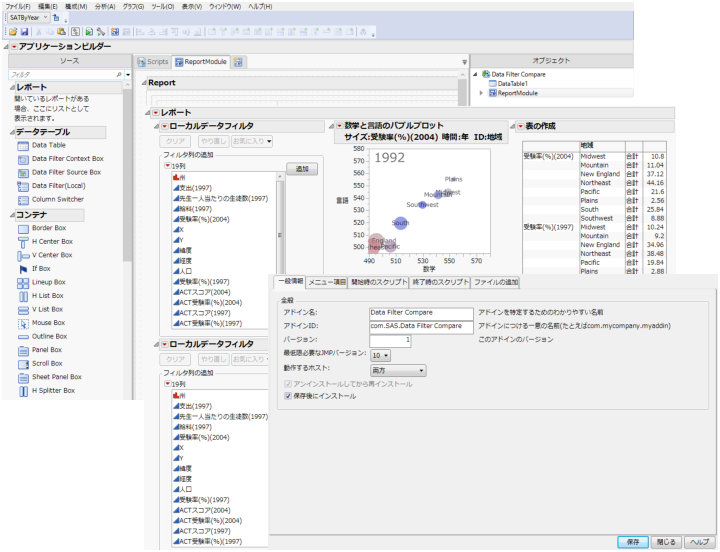
Task: Toggle アンインストールしてから再インストール checkbox
Action: (x=288, y=384)
